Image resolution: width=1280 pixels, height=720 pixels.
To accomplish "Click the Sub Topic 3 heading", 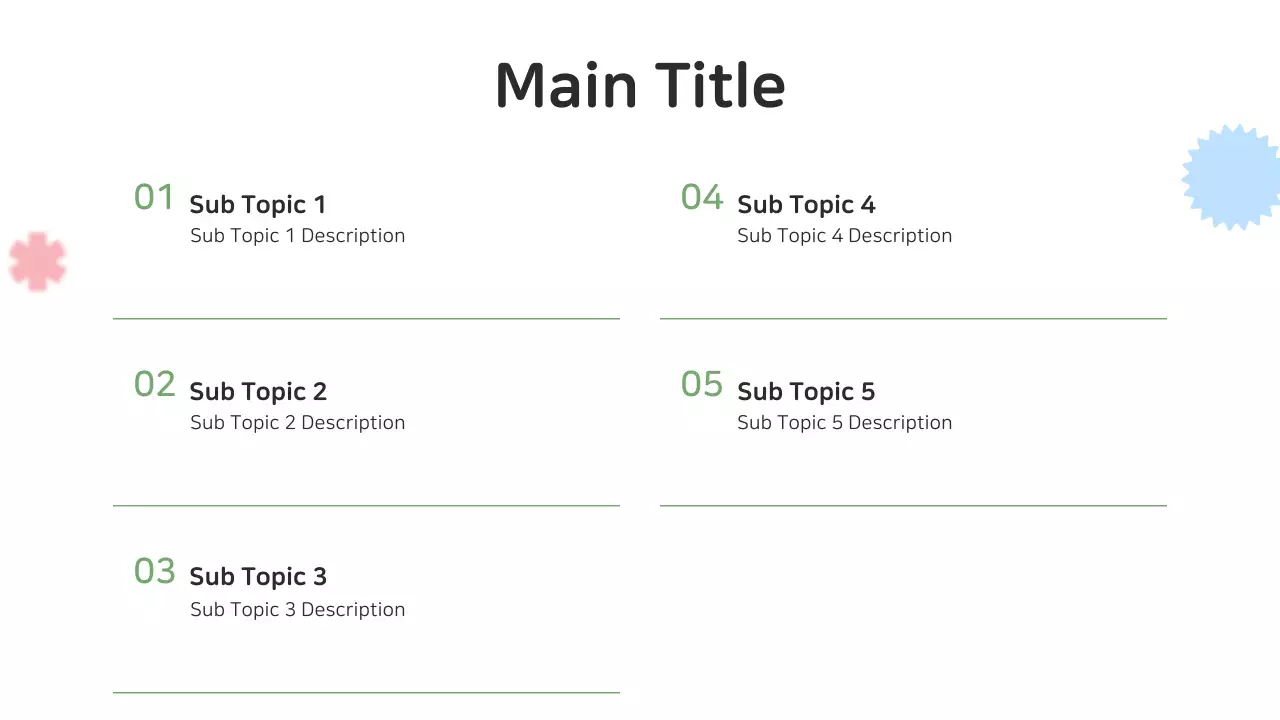I will (257, 577).
